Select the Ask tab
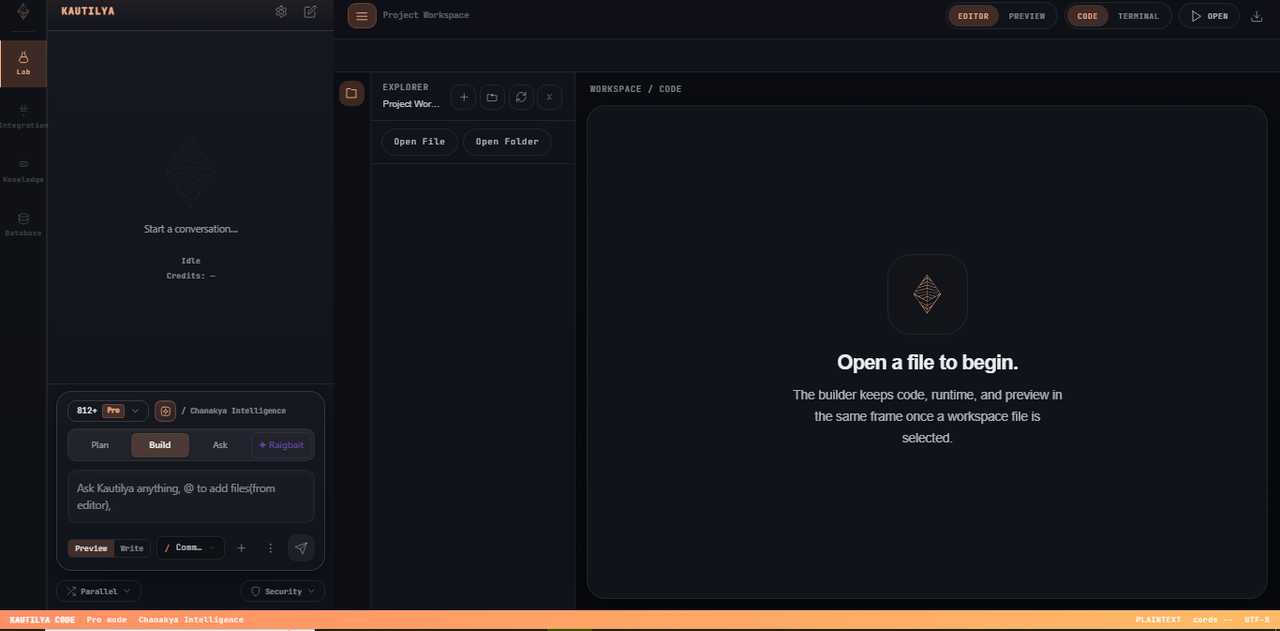The width and height of the screenshot is (1280, 631). 220,445
